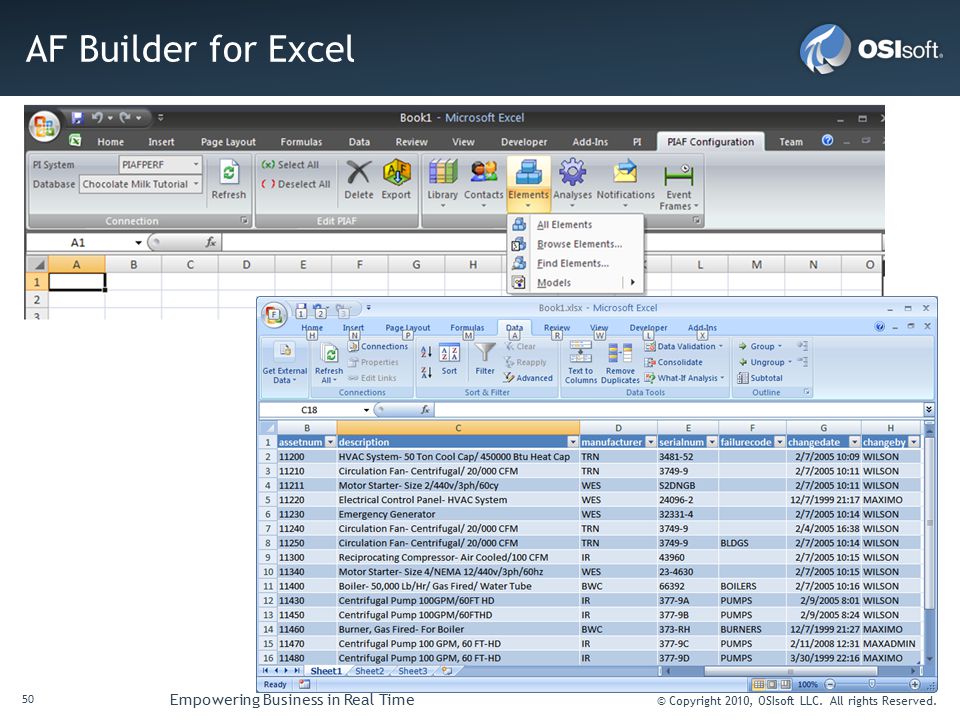Click the Text to Columns icon

point(580,353)
